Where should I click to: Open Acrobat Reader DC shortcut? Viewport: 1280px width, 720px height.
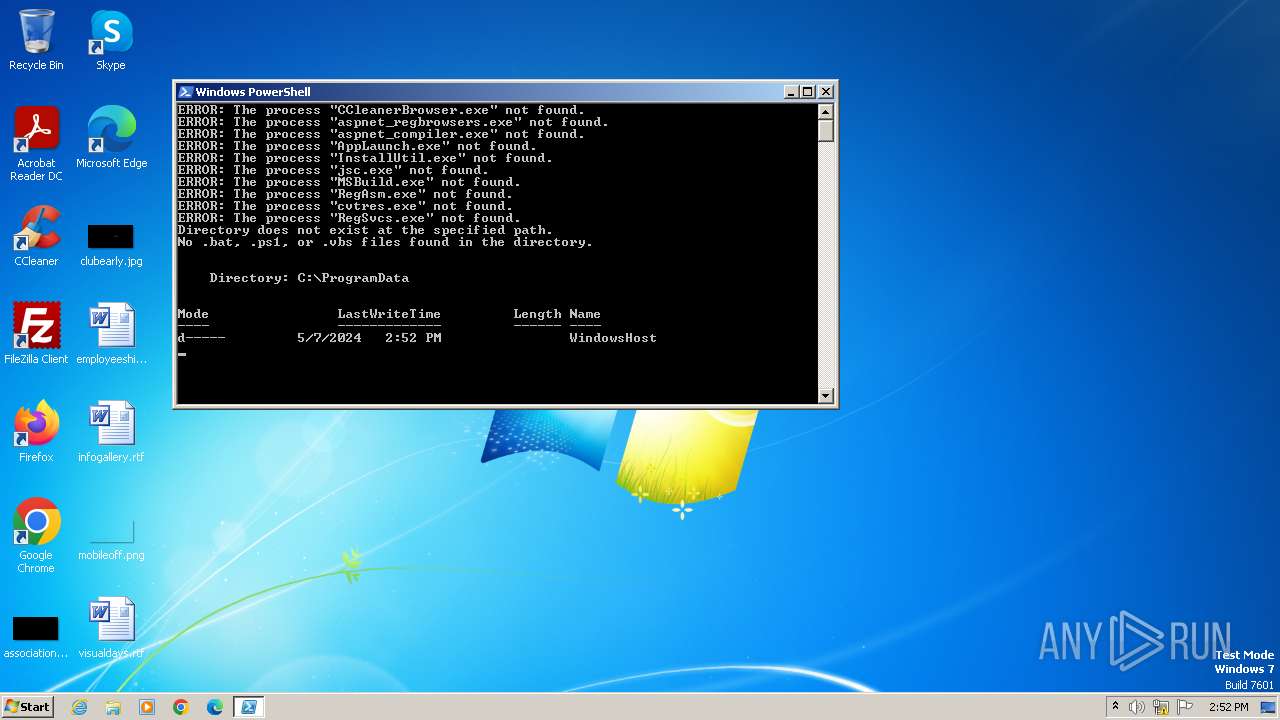(x=36, y=144)
